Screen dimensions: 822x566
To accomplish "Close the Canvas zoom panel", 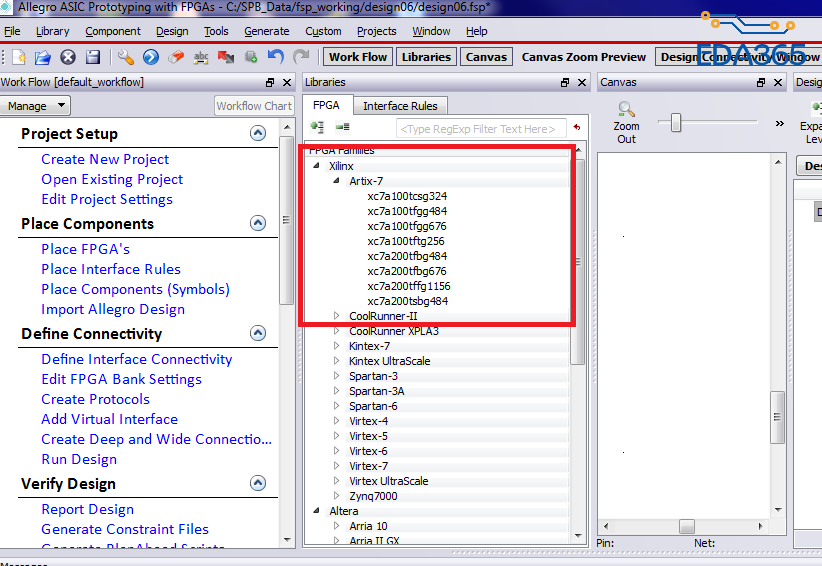I will point(778,82).
